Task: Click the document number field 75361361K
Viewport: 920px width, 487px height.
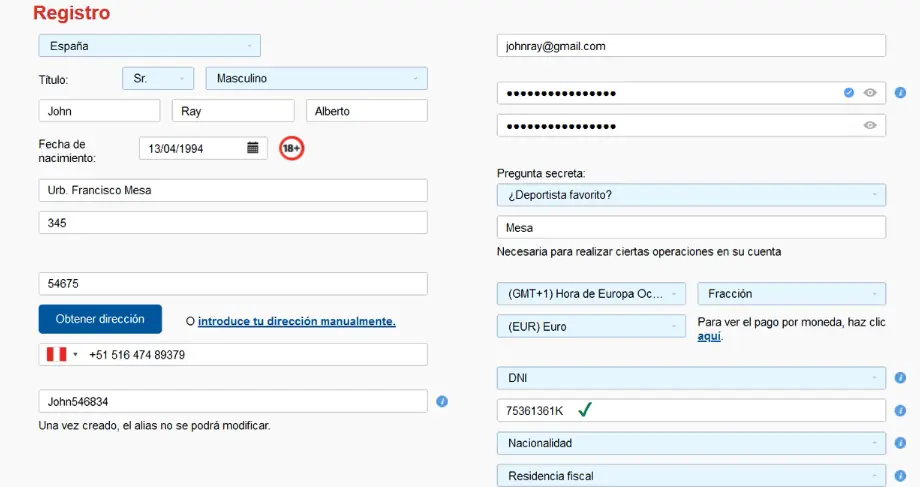Action: point(691,411)
